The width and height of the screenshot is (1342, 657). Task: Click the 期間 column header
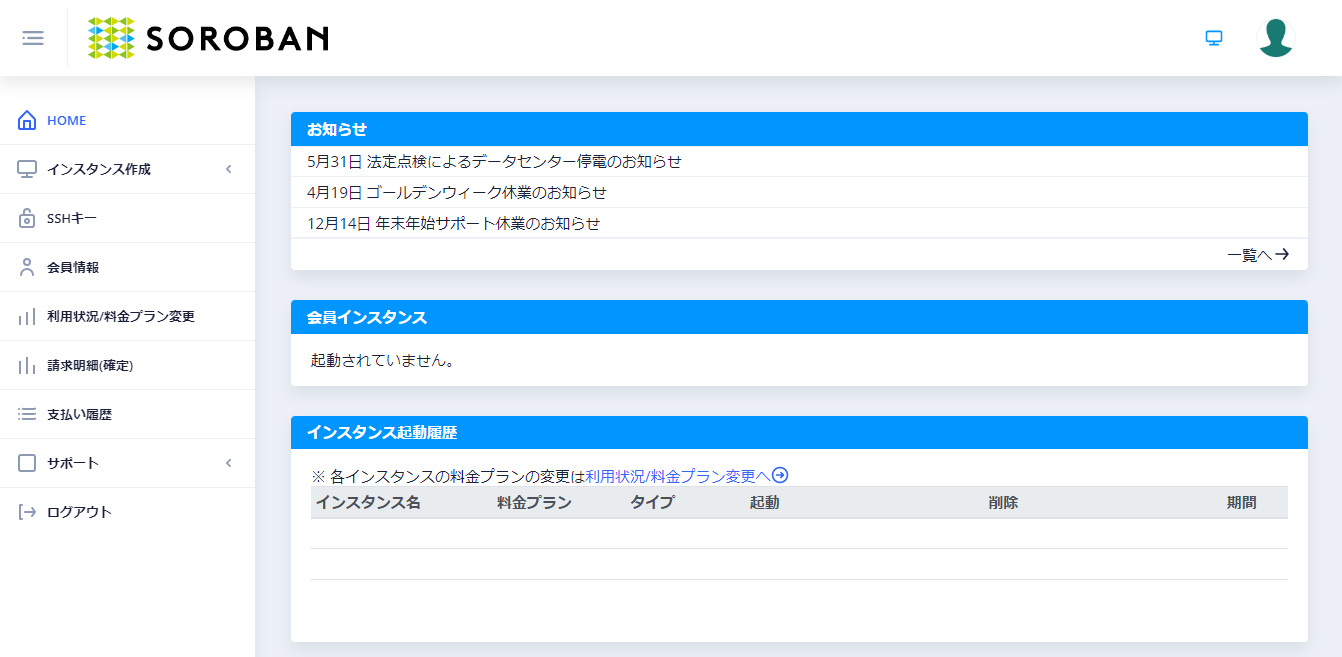click(x=1242, y=502)
